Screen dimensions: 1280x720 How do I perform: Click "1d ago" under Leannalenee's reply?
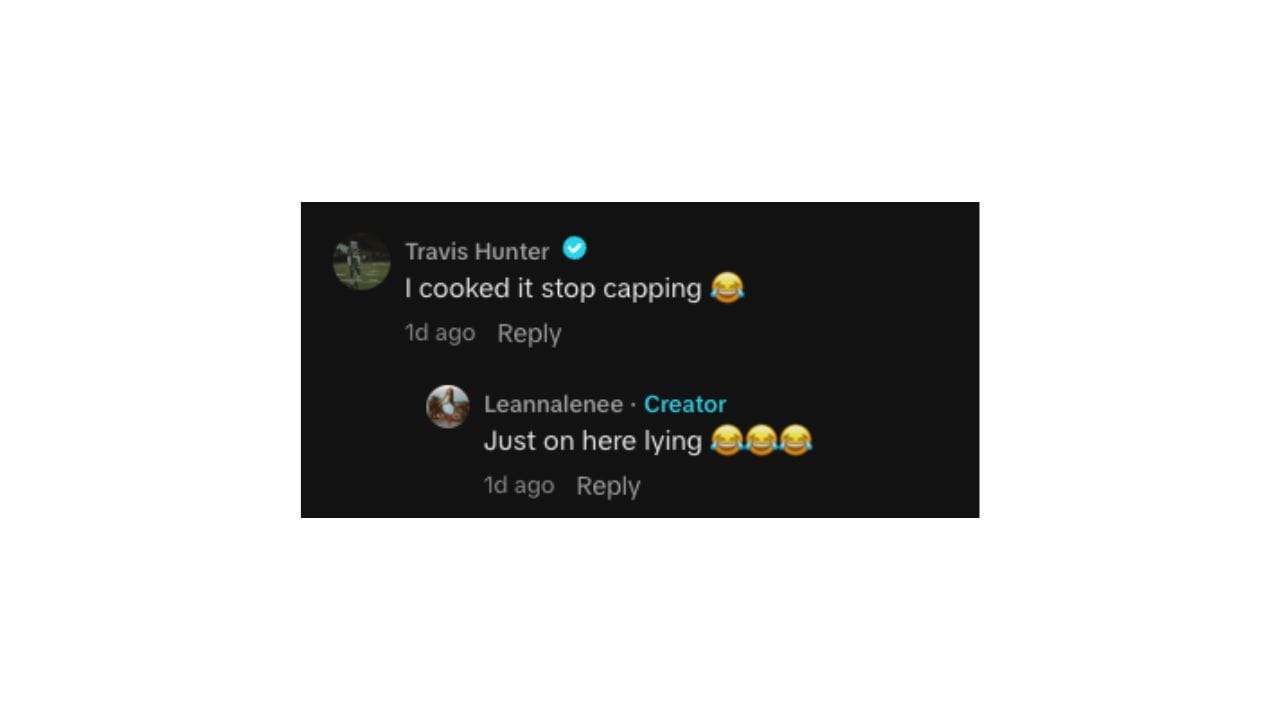(x=519, y=485)
